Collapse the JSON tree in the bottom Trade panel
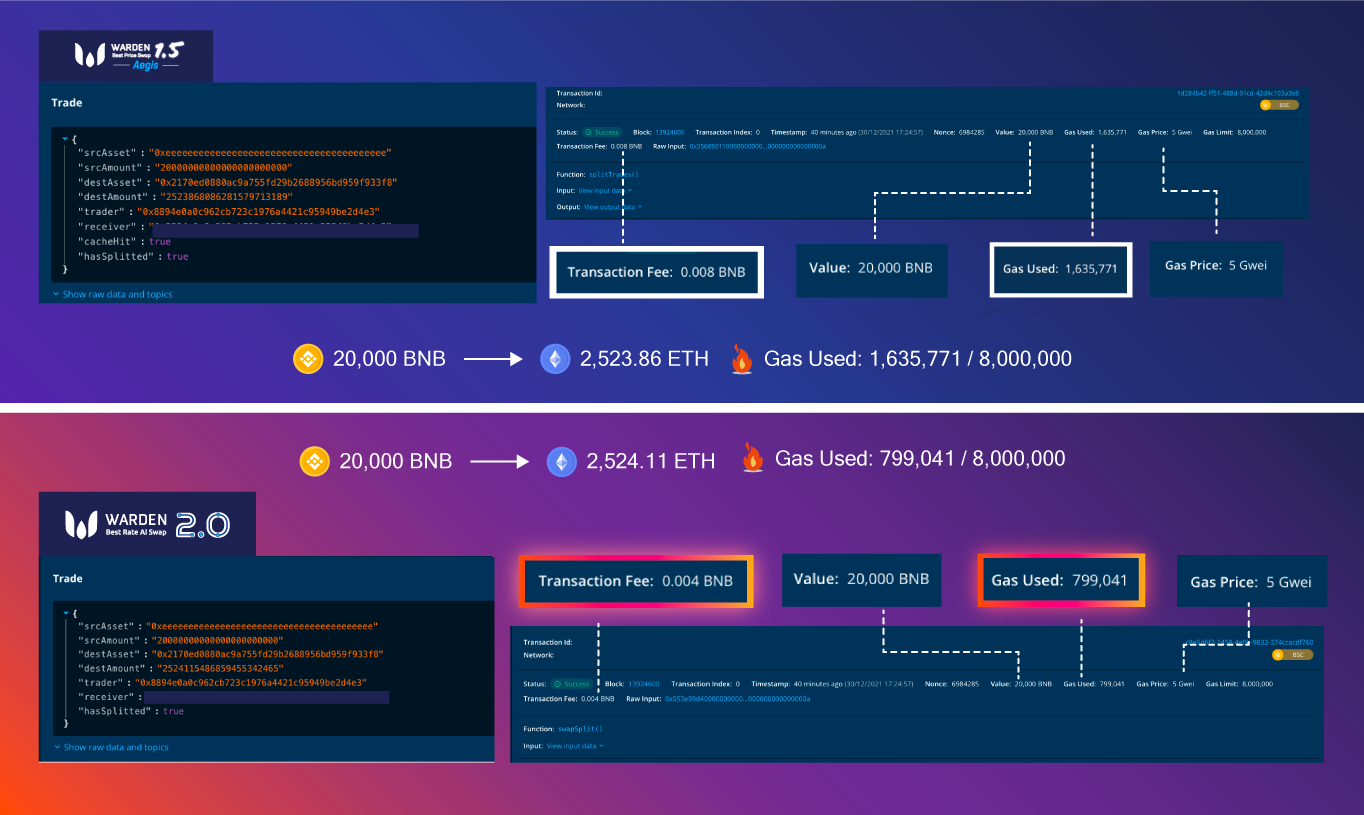 coord(65,612)
